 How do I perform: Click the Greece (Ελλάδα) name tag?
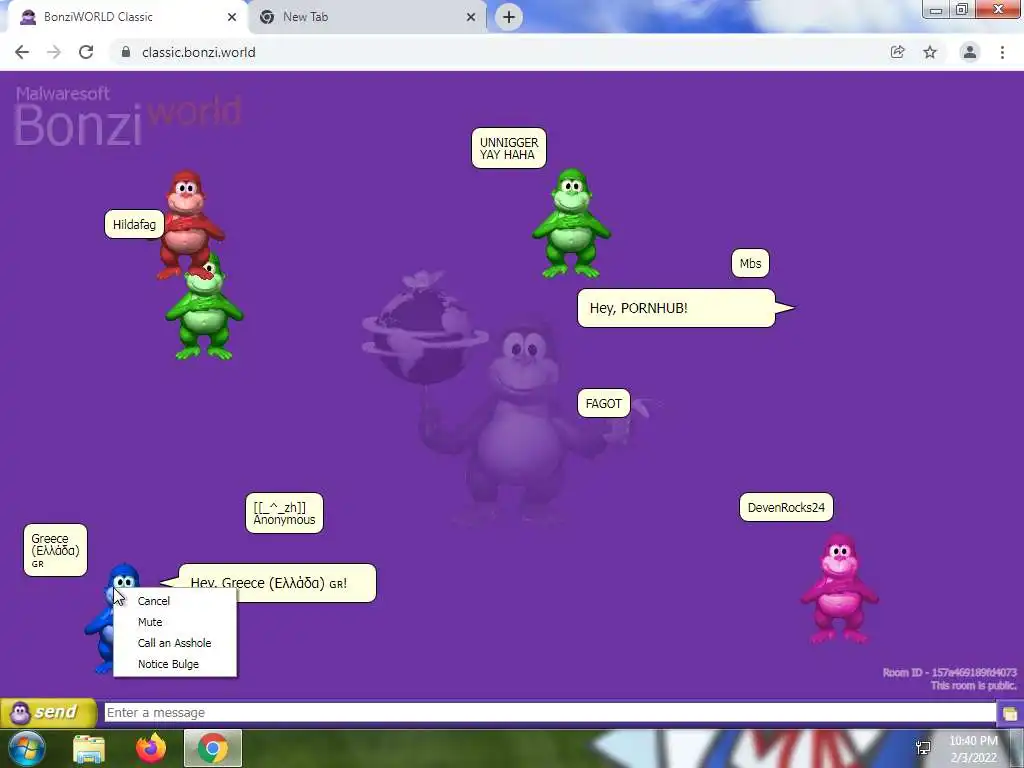(x=56, y=550)
